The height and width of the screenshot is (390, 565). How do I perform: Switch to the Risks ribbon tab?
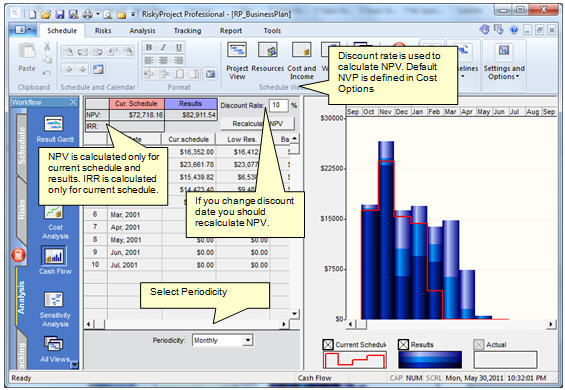(103, 31)
